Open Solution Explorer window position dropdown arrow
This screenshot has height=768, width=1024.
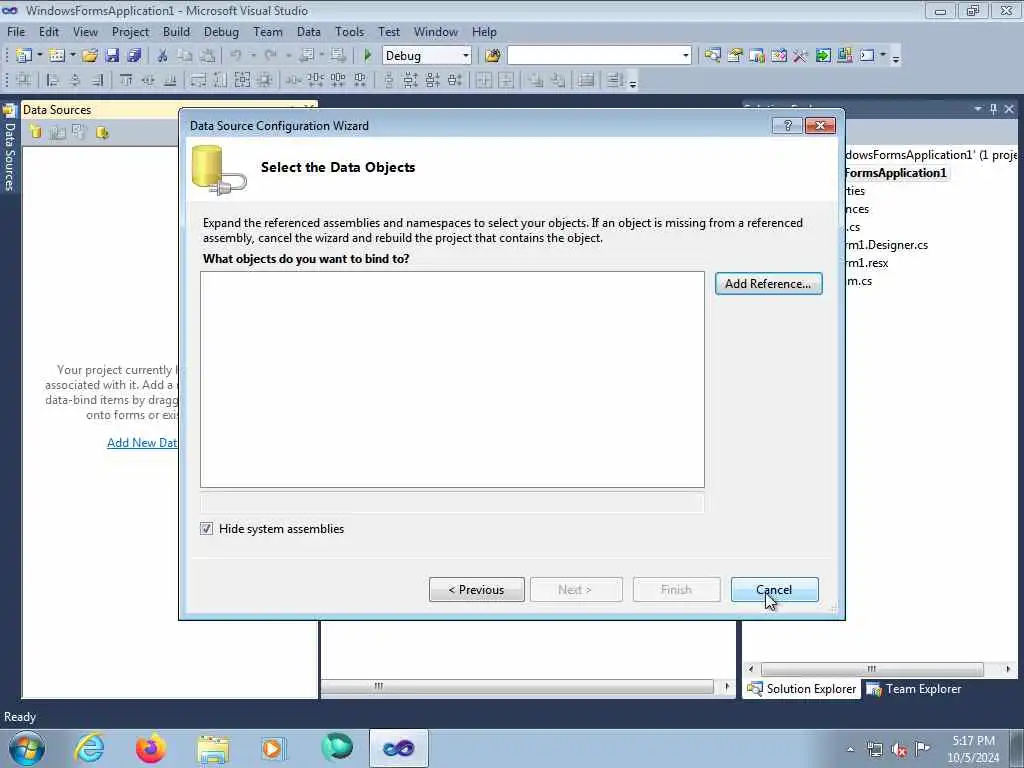point(978,109)
